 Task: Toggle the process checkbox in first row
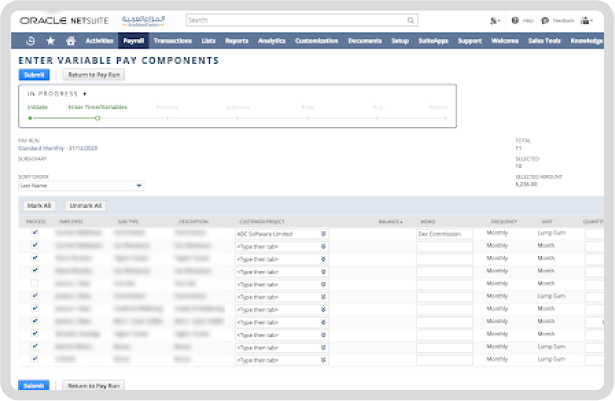tap(35, 232)
